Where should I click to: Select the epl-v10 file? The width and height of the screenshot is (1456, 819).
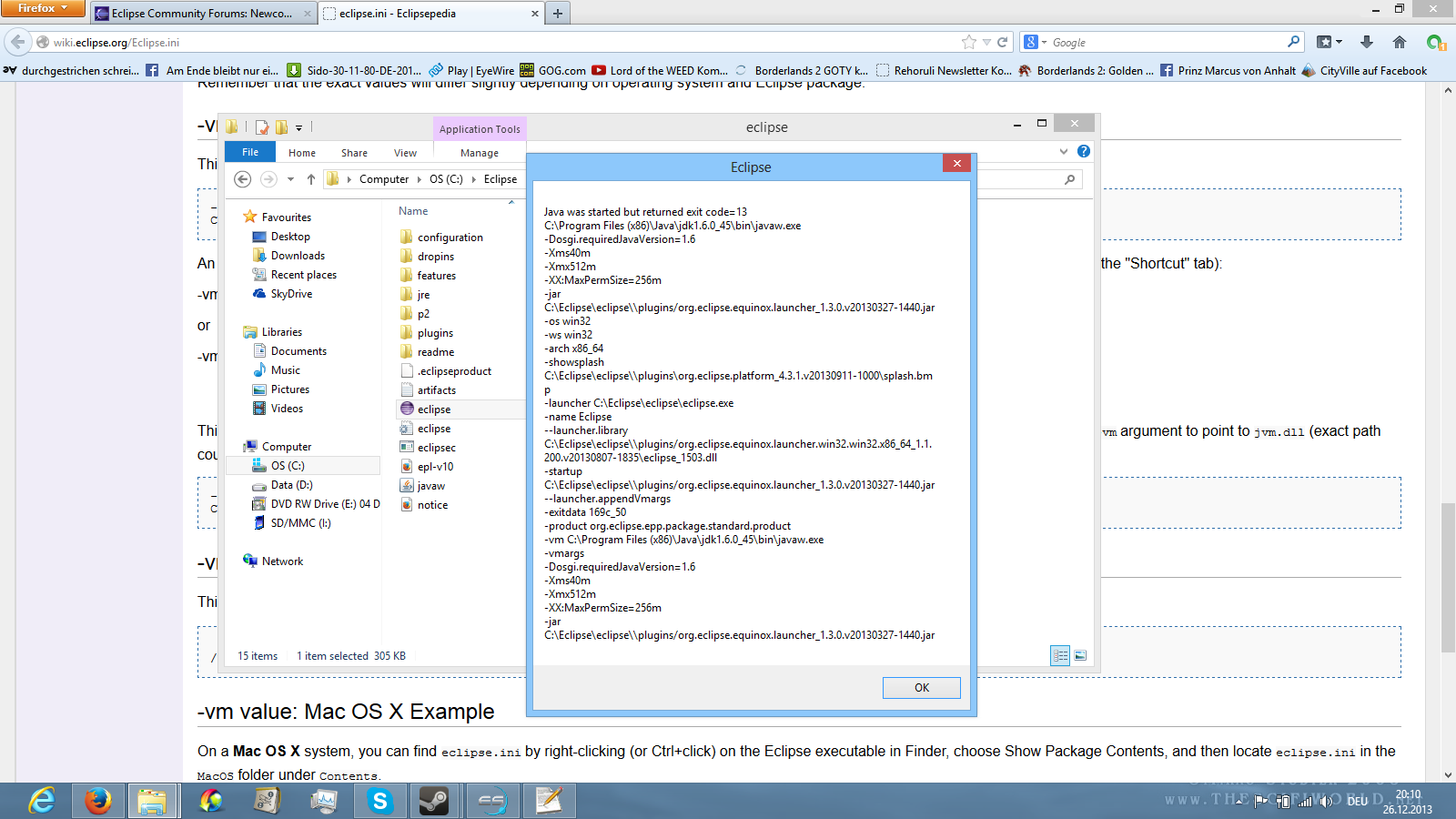coord(427,467)
